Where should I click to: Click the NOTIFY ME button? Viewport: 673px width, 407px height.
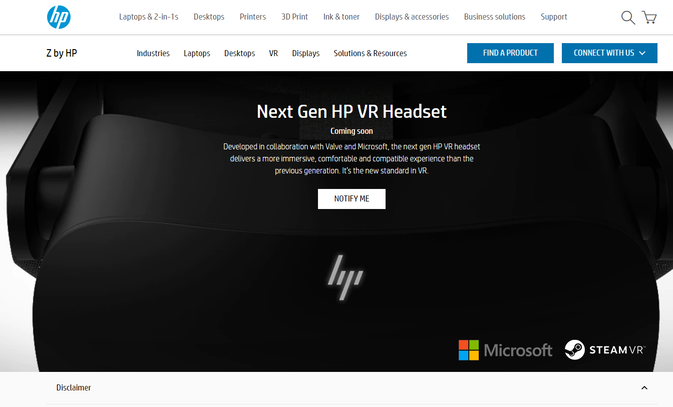point(352,199)
